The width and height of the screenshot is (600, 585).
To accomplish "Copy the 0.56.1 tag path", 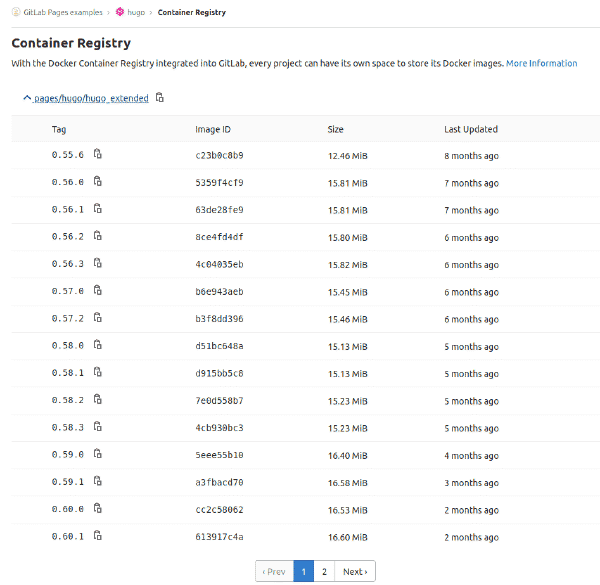I will pos(98,209).
